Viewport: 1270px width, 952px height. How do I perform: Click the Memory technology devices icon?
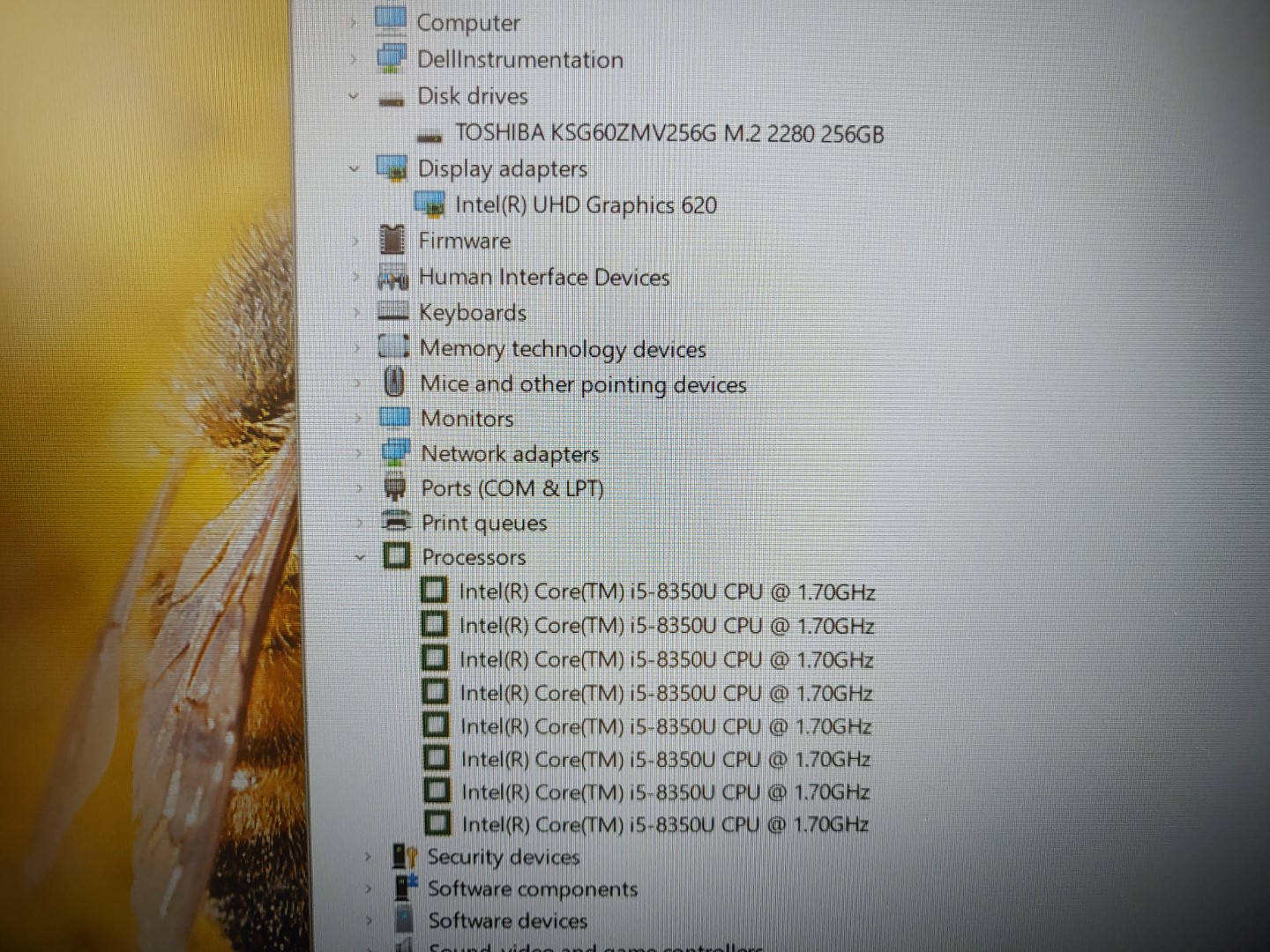click(394, 346)
